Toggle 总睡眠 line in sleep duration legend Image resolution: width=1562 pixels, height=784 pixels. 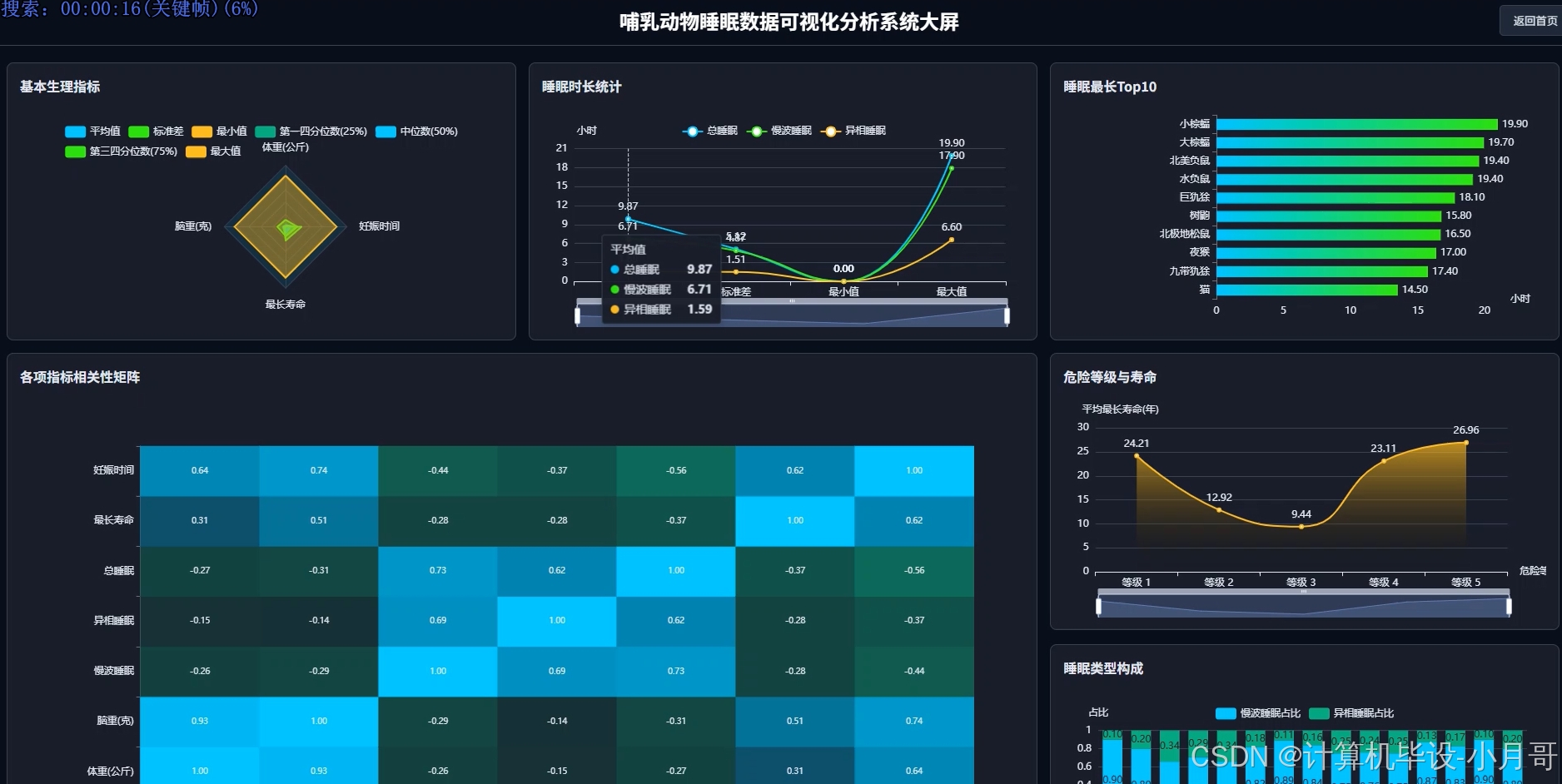click(x=710, y=131)
